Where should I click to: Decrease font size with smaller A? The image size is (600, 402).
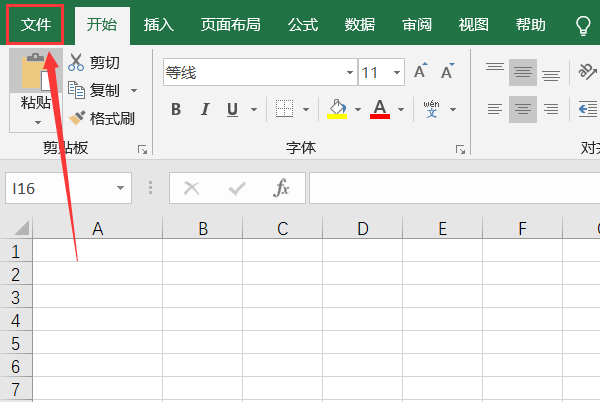(447, 71)
